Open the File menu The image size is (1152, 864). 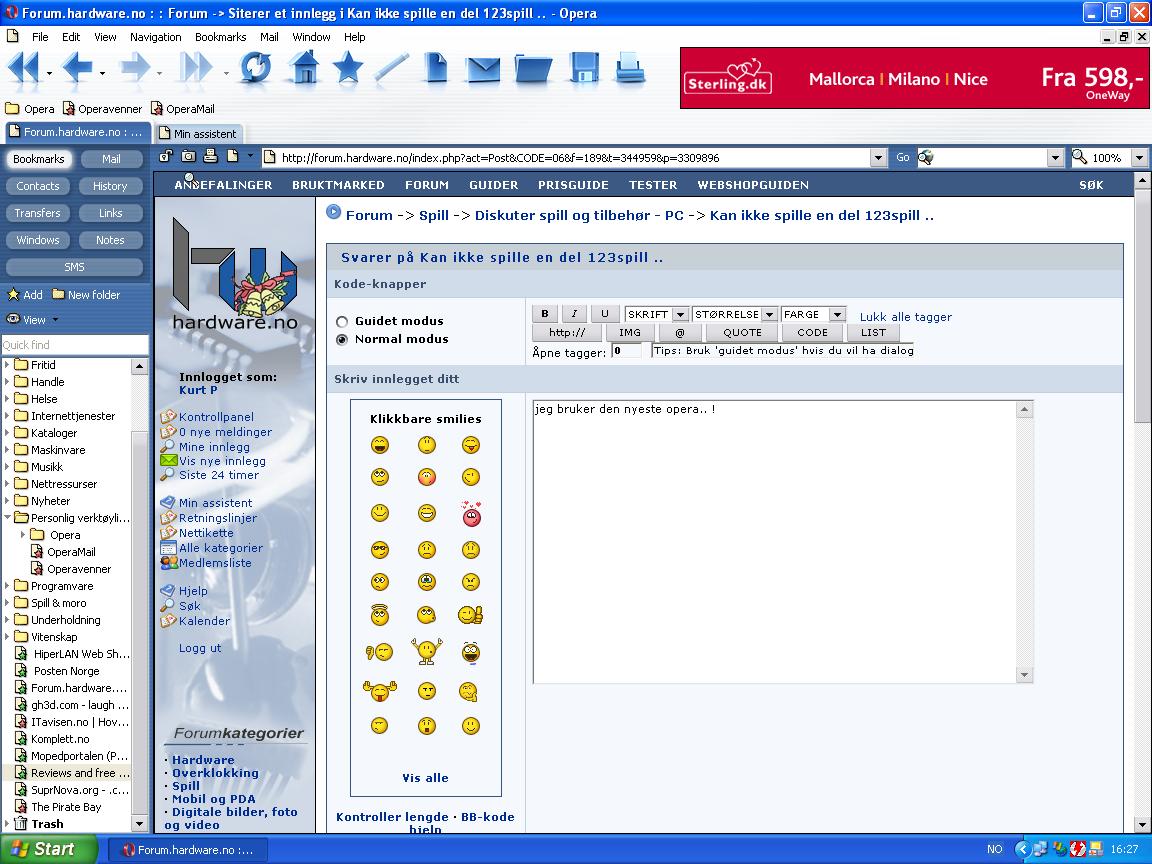[x=40, y=37]
